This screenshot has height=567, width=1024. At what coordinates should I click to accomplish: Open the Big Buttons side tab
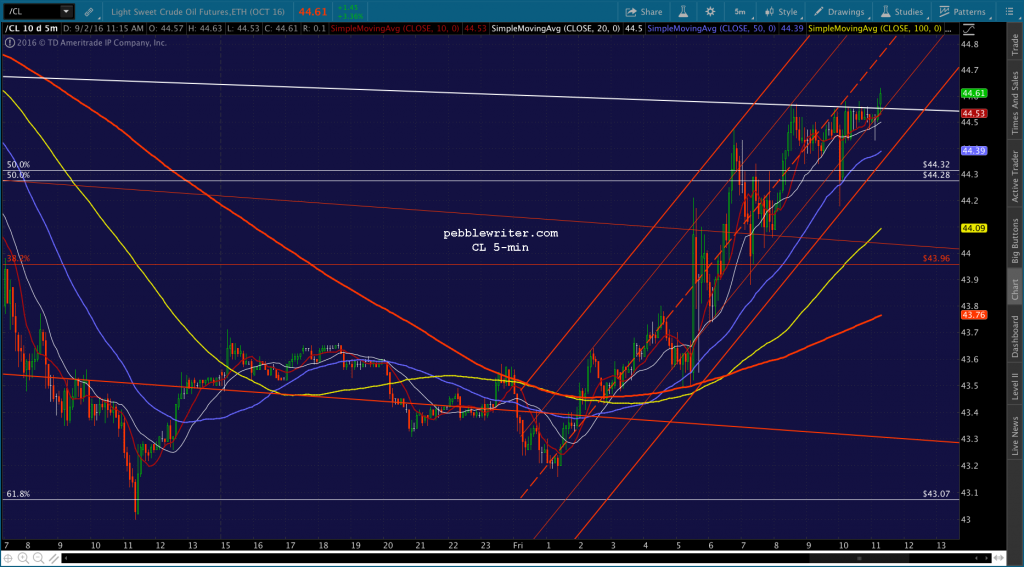click(1015, 238)
